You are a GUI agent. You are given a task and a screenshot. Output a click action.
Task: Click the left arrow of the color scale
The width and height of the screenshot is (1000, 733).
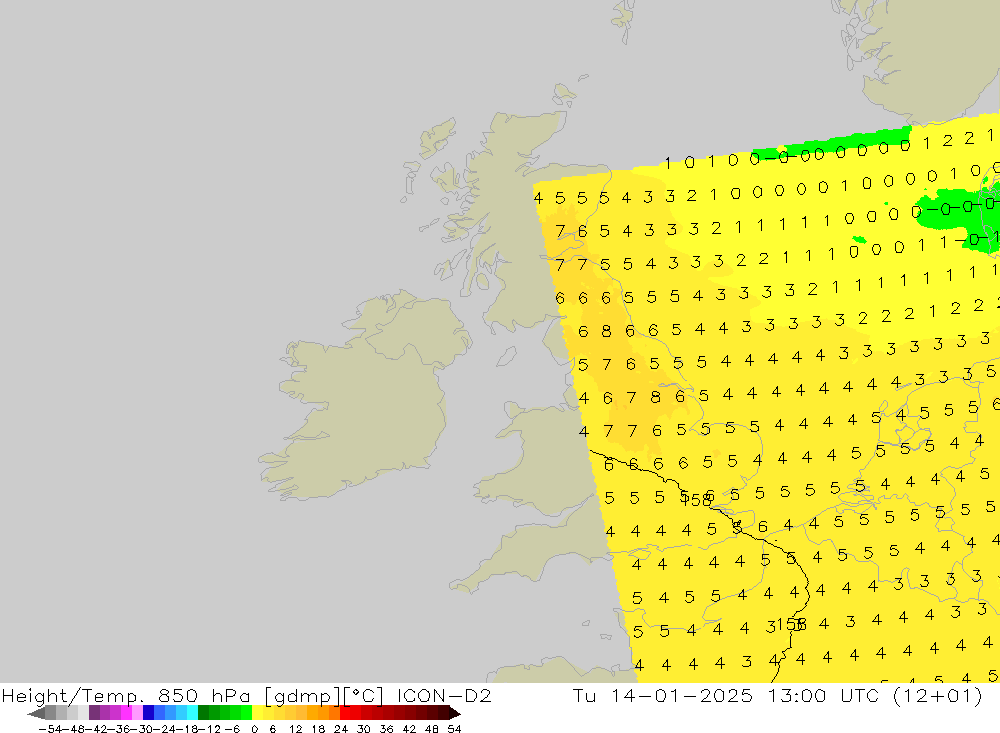click(36, 713)
